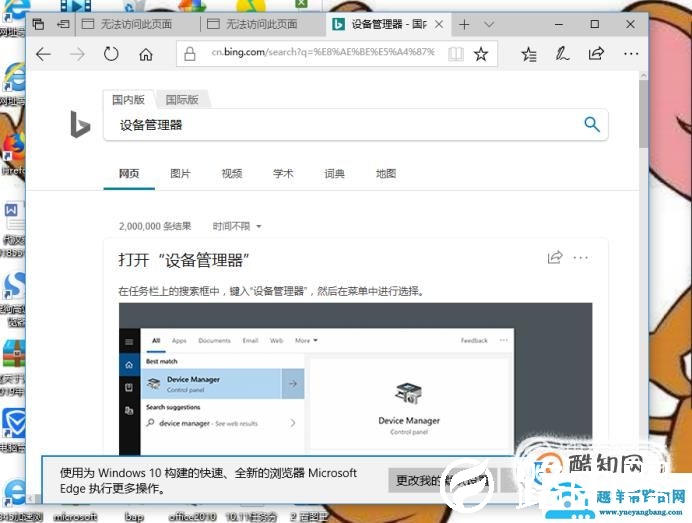Open a new tab with plus button
692x523 pixels.
coord(464,24)
